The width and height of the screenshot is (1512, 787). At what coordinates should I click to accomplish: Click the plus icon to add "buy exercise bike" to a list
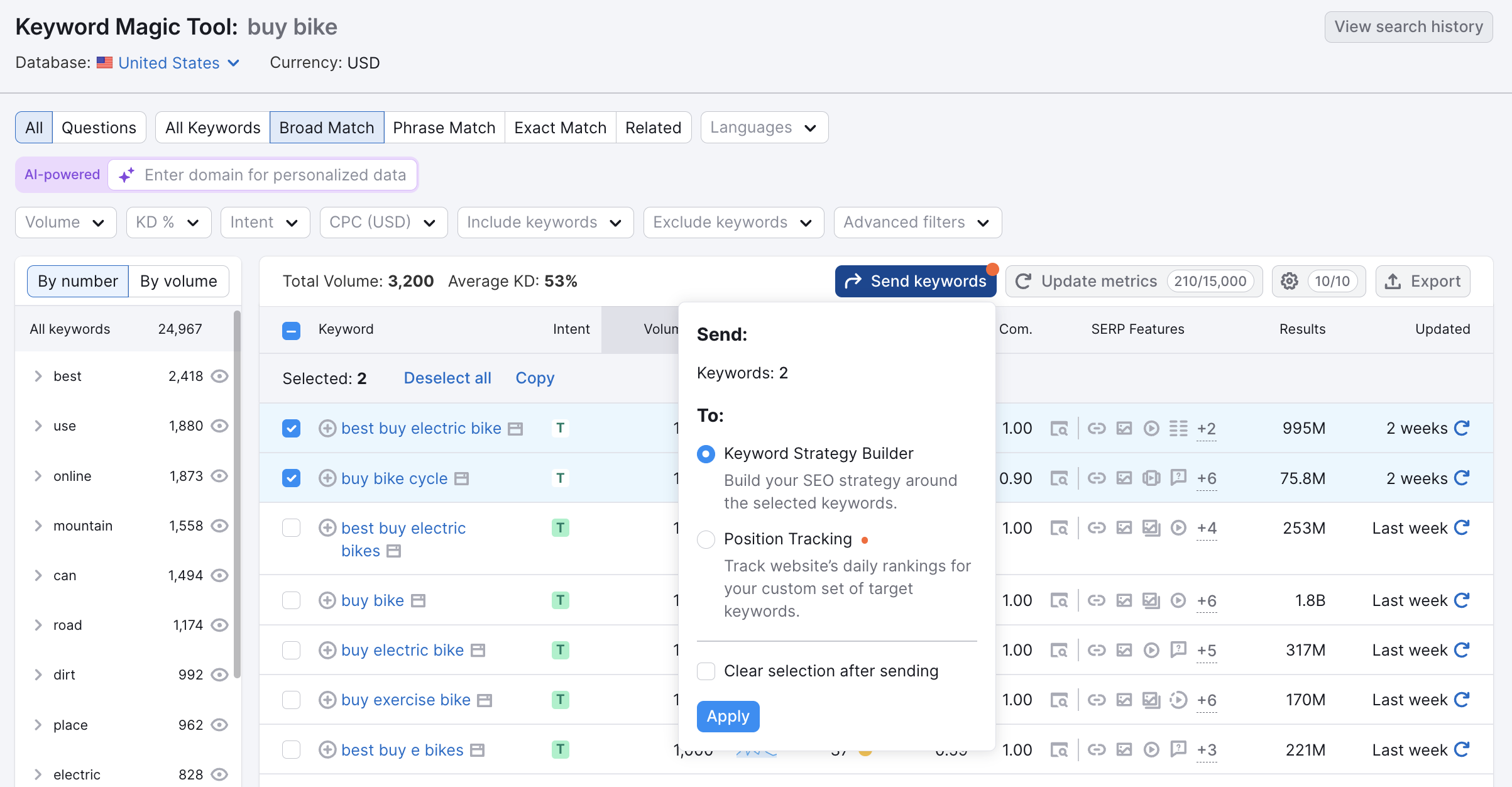(x=327, y=700)
